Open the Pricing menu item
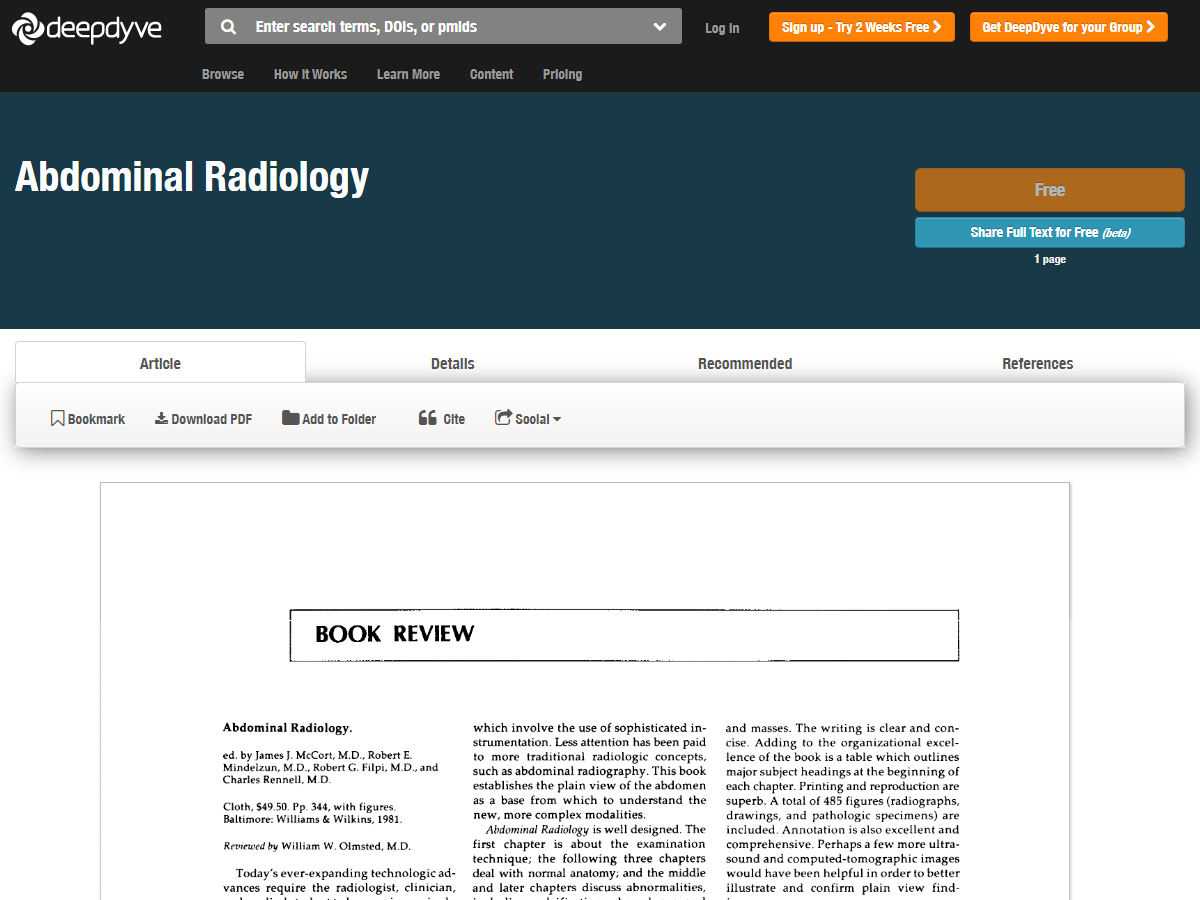The width and height of the screenshot is (1200, 900). 562,74
